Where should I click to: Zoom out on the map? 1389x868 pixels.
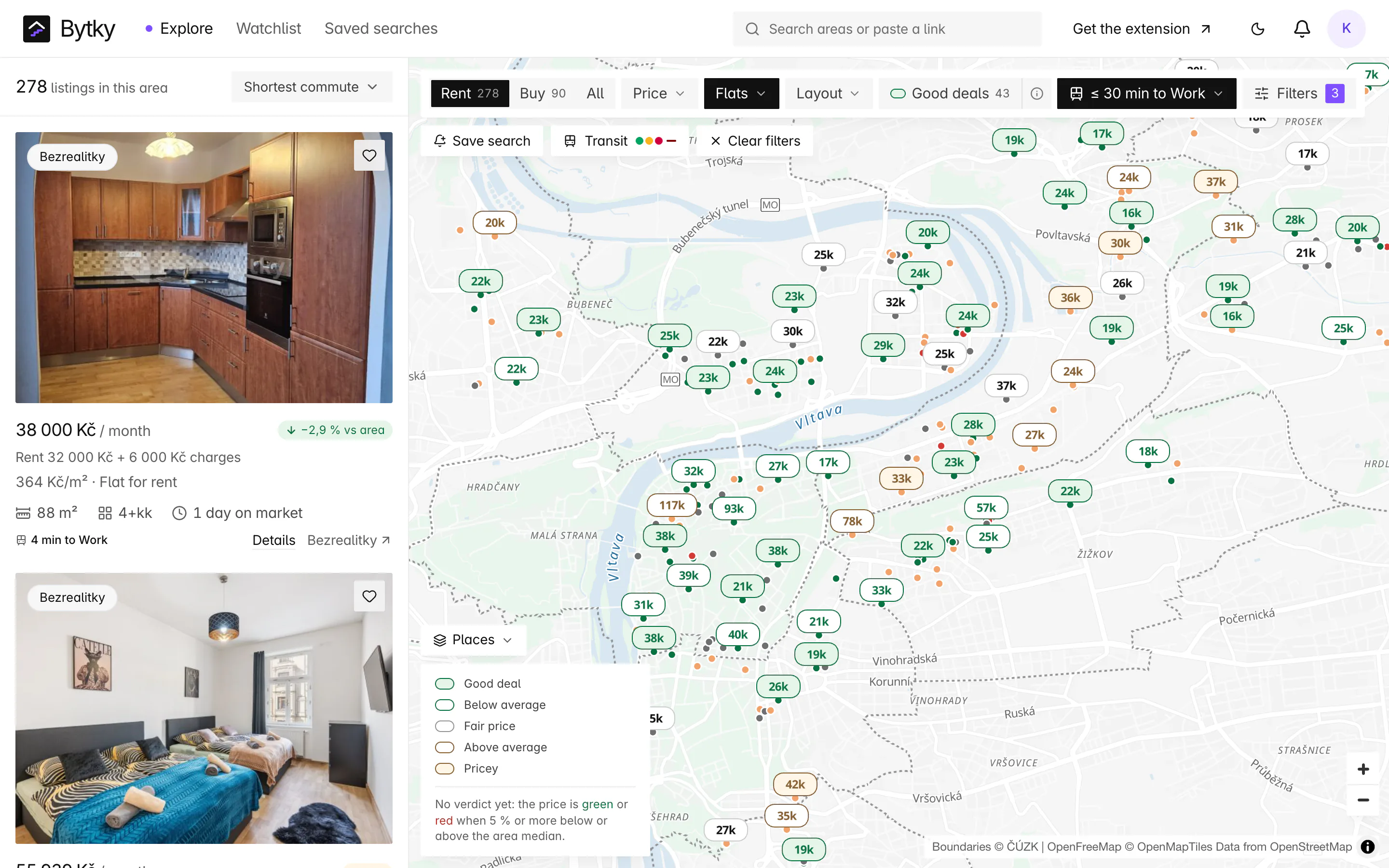pos(1363,800)
